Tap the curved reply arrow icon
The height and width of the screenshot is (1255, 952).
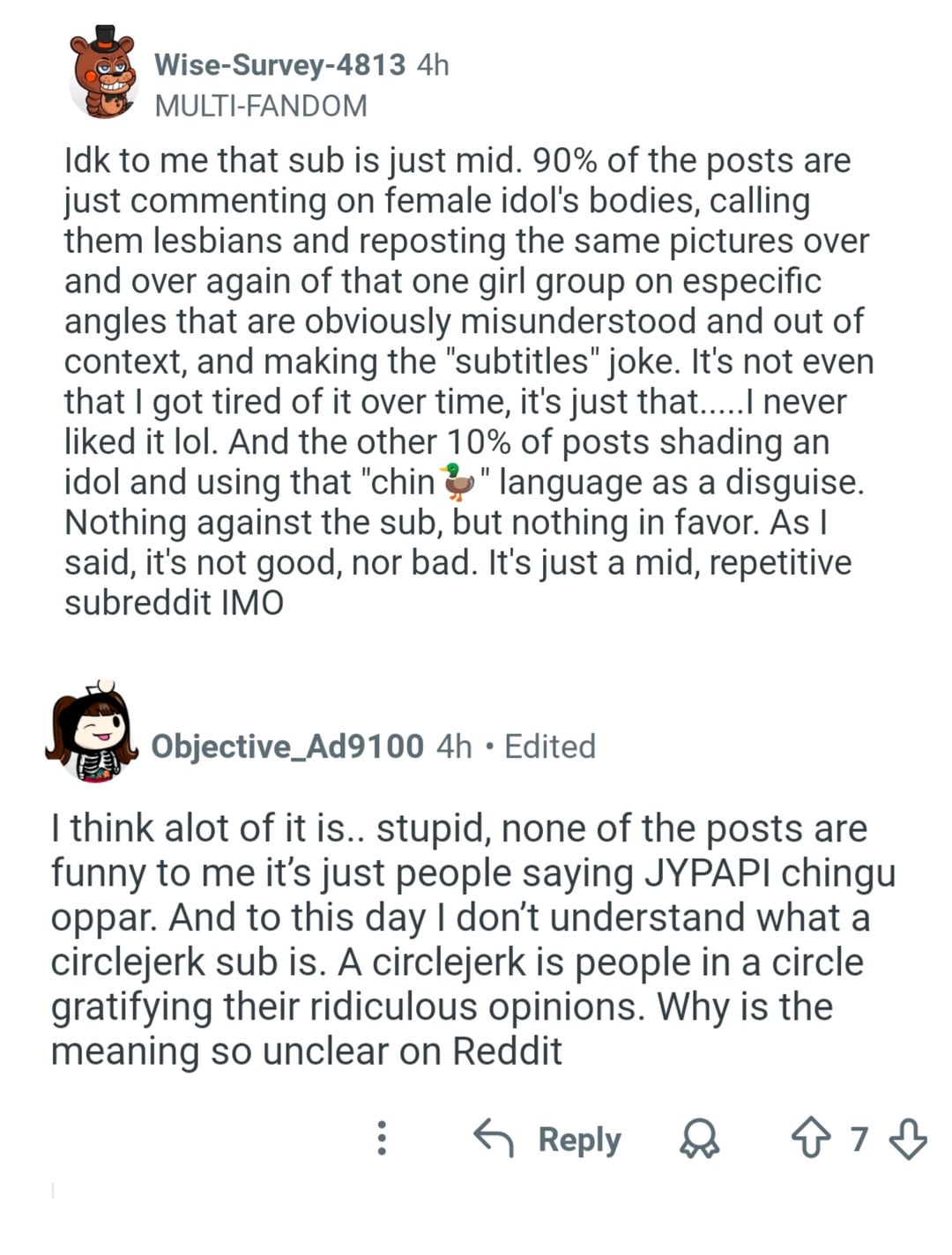pyautogui.click(x=494, y=1139)
